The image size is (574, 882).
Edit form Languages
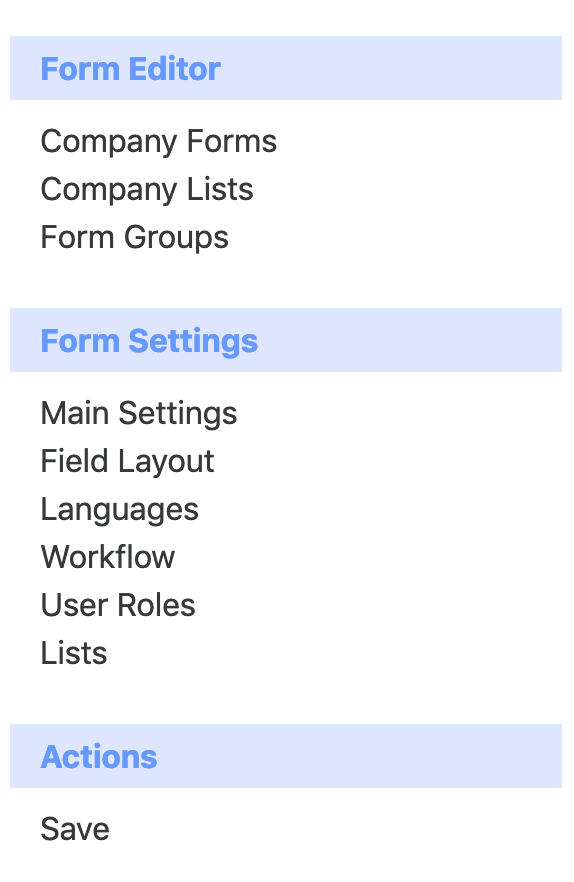[x=119, y=510]
